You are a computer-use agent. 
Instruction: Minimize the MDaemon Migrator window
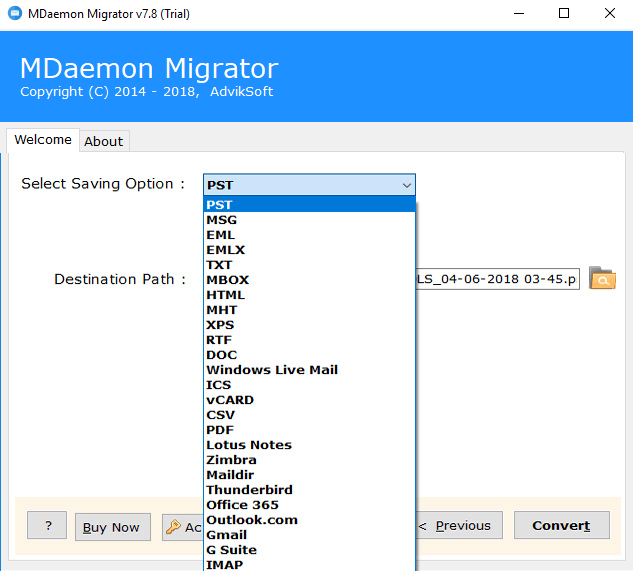519,13
